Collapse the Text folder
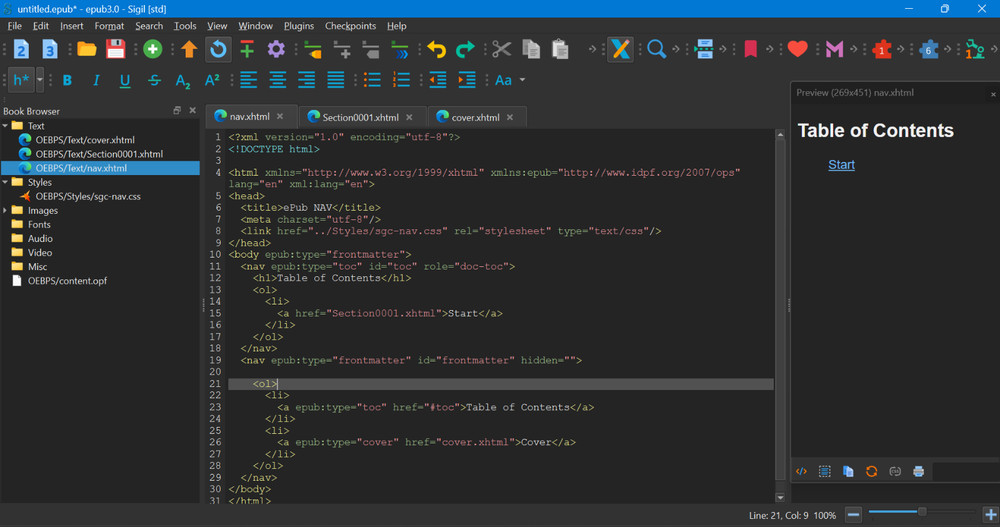Viewport: 1000px width, 527px height. (5, 126)
